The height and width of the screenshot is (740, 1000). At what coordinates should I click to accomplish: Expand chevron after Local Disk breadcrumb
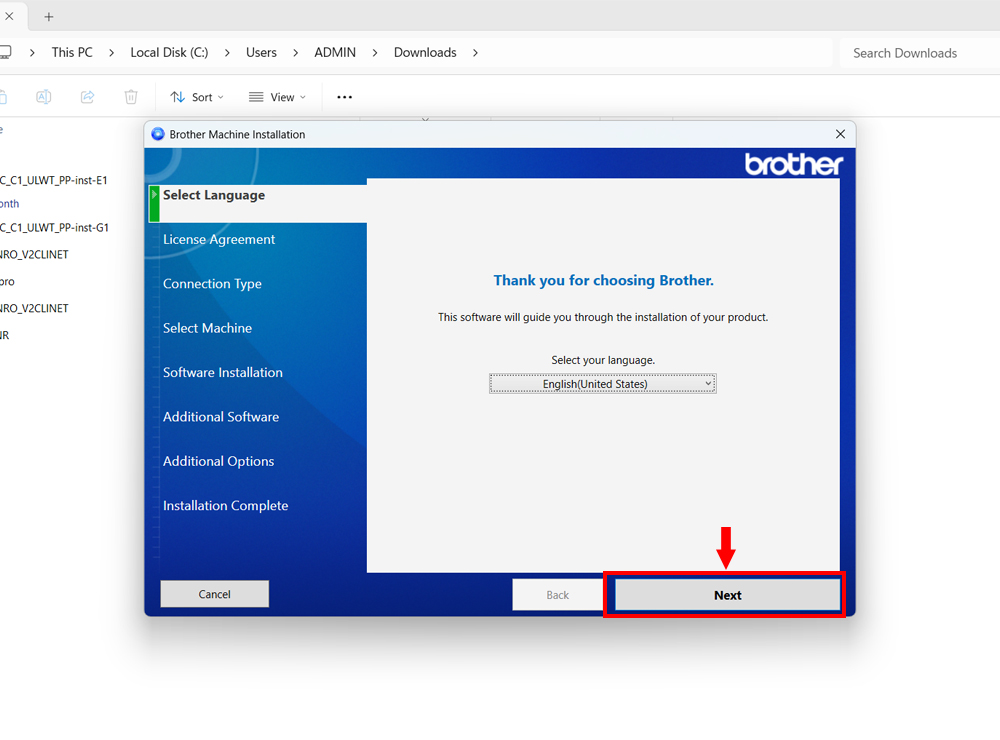coord(227,53)
